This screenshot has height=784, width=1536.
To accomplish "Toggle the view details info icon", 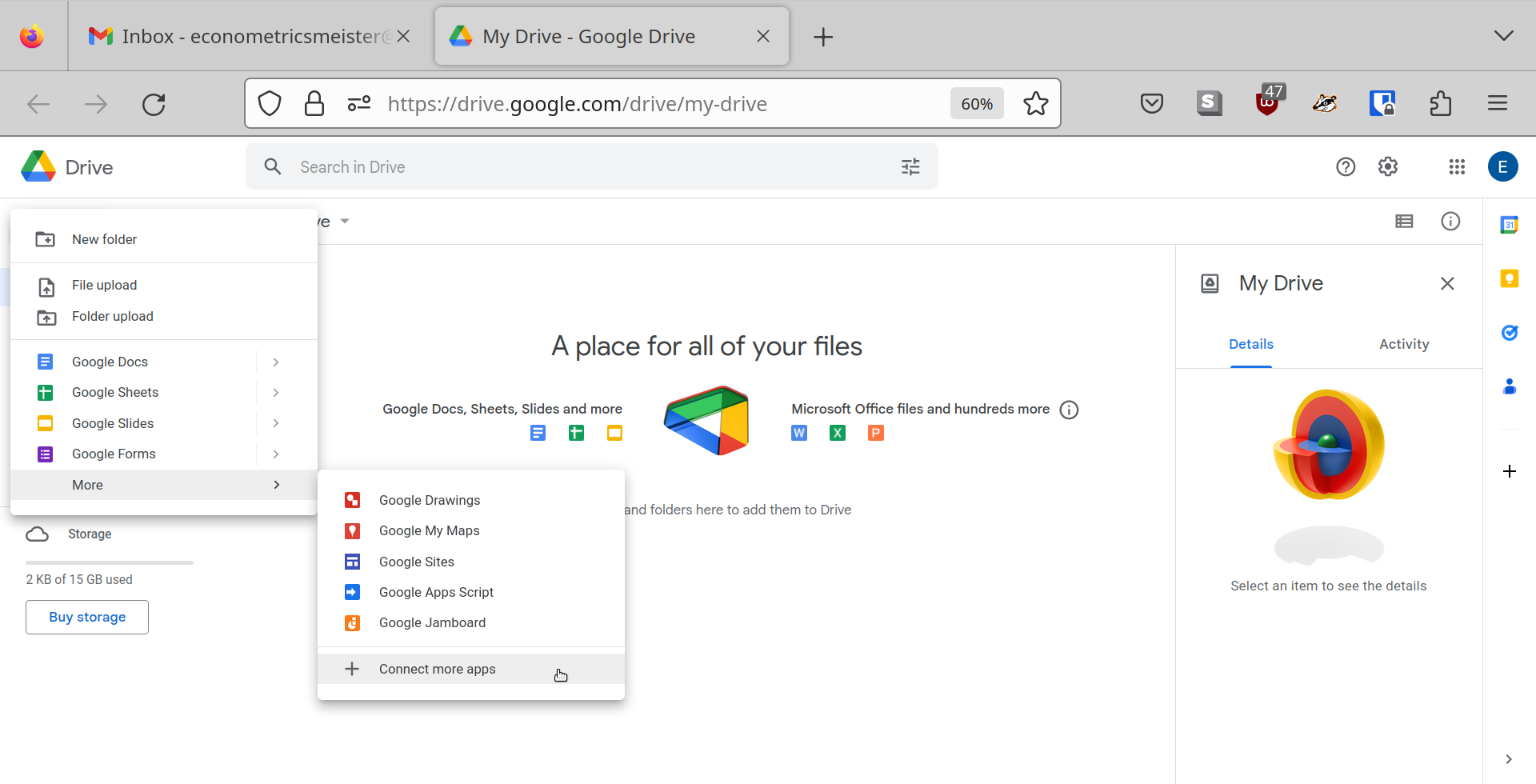I will click(1450, 222).
